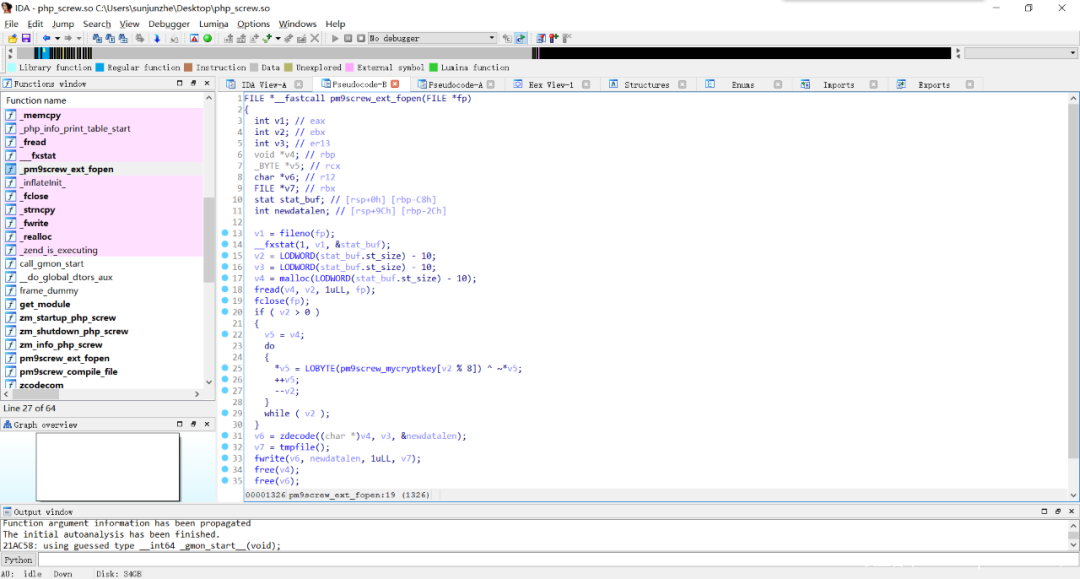
Task: Toggle breakpoint dot on line 25
Action: [x=225, y=368]
